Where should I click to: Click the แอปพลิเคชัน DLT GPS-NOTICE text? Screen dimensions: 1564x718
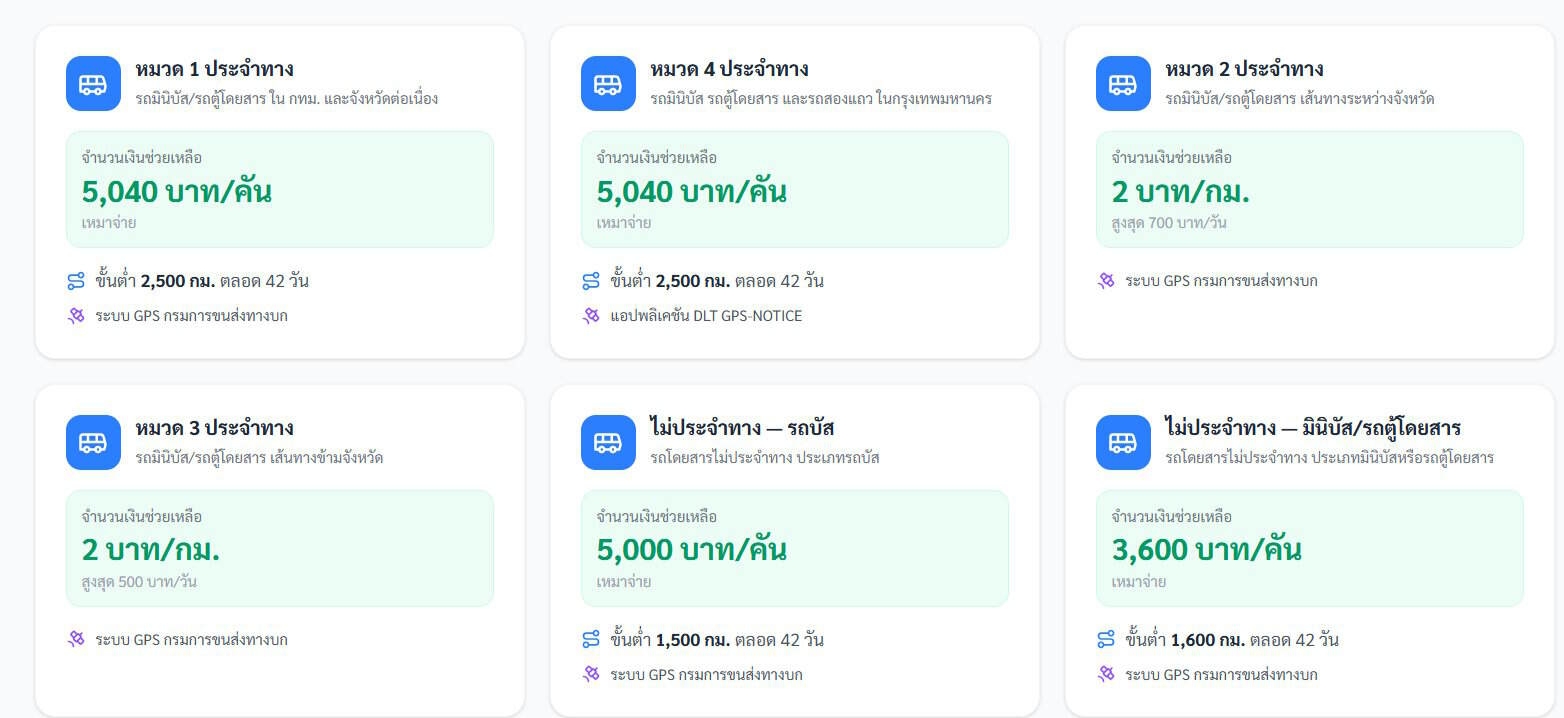tap(706, 316)
